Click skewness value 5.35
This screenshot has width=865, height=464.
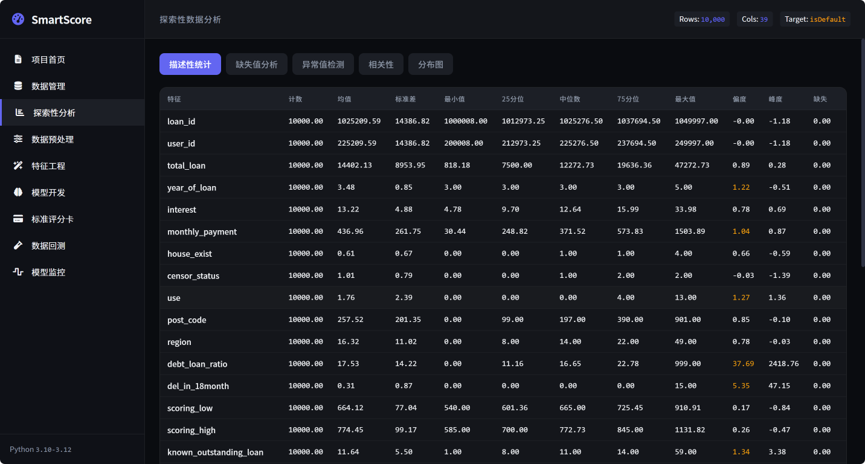pyautogui.click(x=741, y=386)
